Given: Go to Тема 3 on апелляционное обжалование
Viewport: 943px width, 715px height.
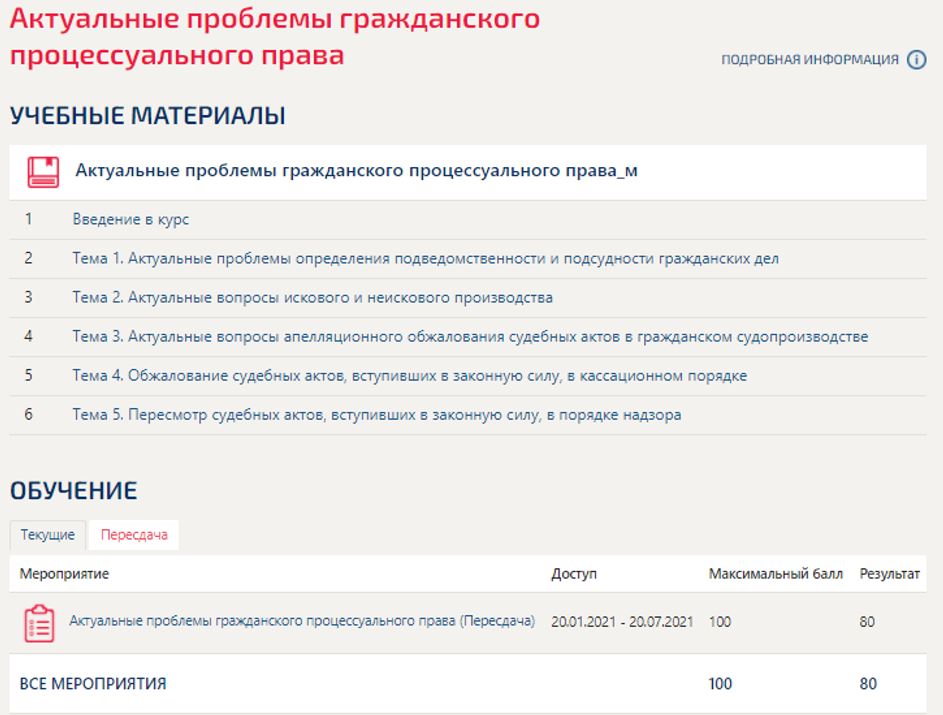Looking at the screenshot, I should (470, 336).
